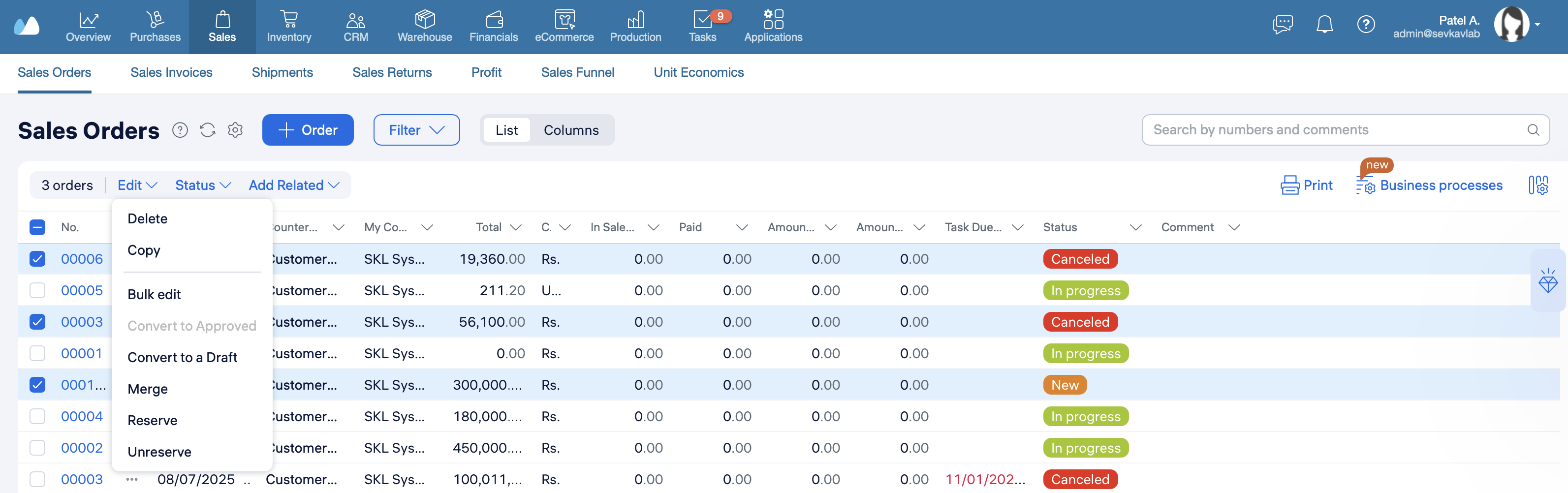The height and width of the screenshot is (493, 1568).
Task: Open the Sales module
Action: [x=222, y=27]
